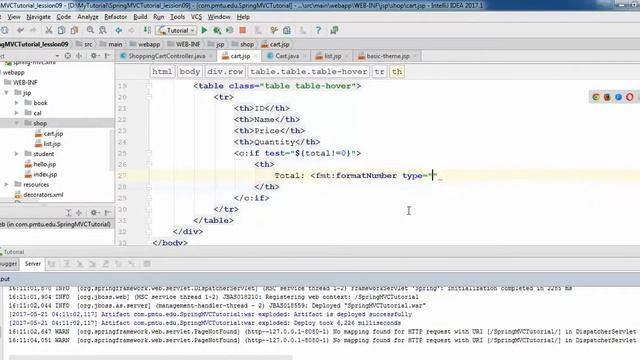
Task: Click the Find magnifier icon
Action: pyautogui.click(x=90, y=30)
